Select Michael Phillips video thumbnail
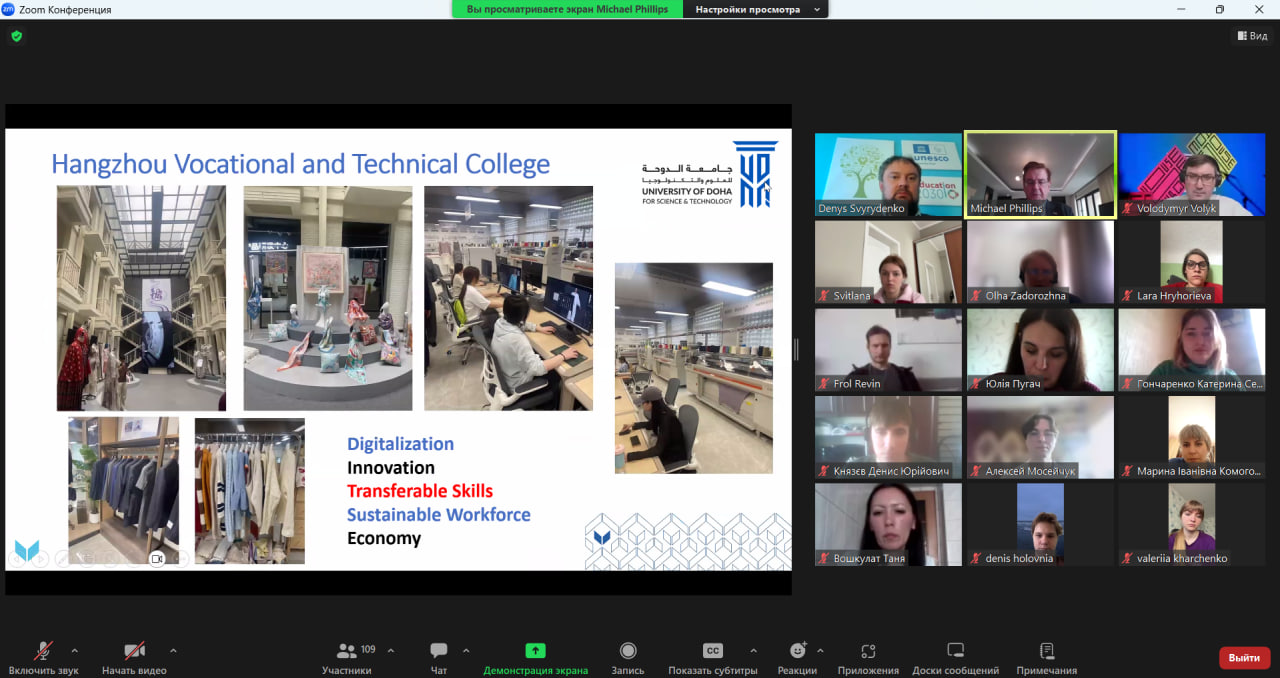1280x678 pixels. (1040, 175)
